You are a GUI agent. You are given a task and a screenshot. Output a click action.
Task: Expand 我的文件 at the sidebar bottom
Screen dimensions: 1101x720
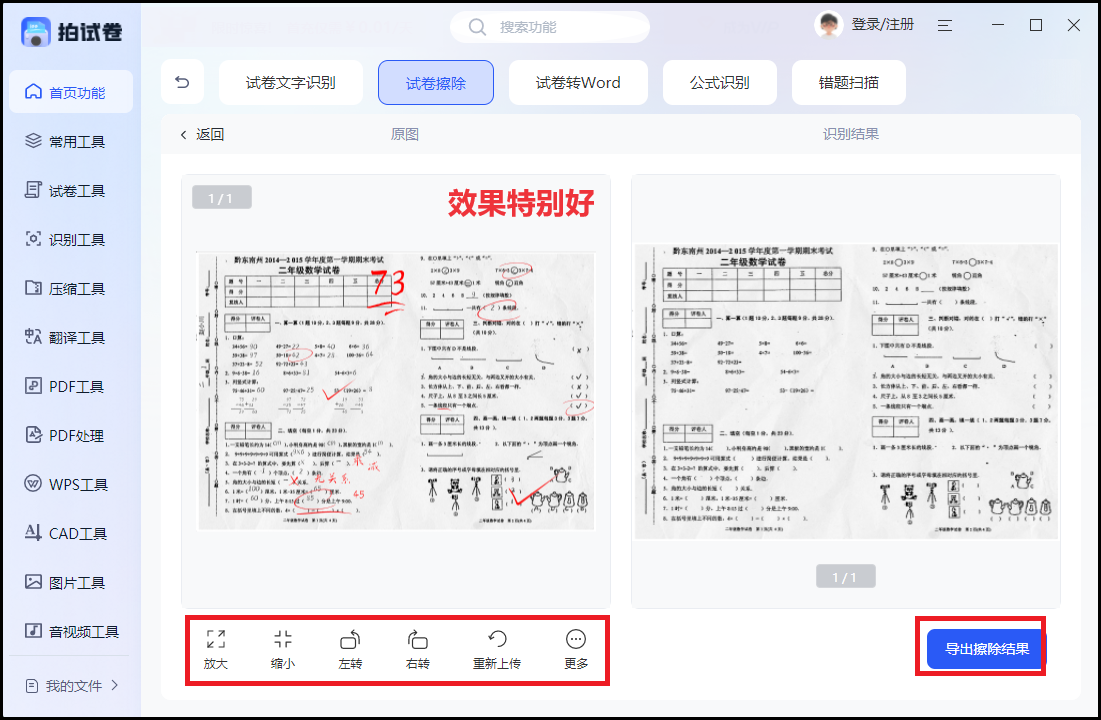[x=70, y=687]
